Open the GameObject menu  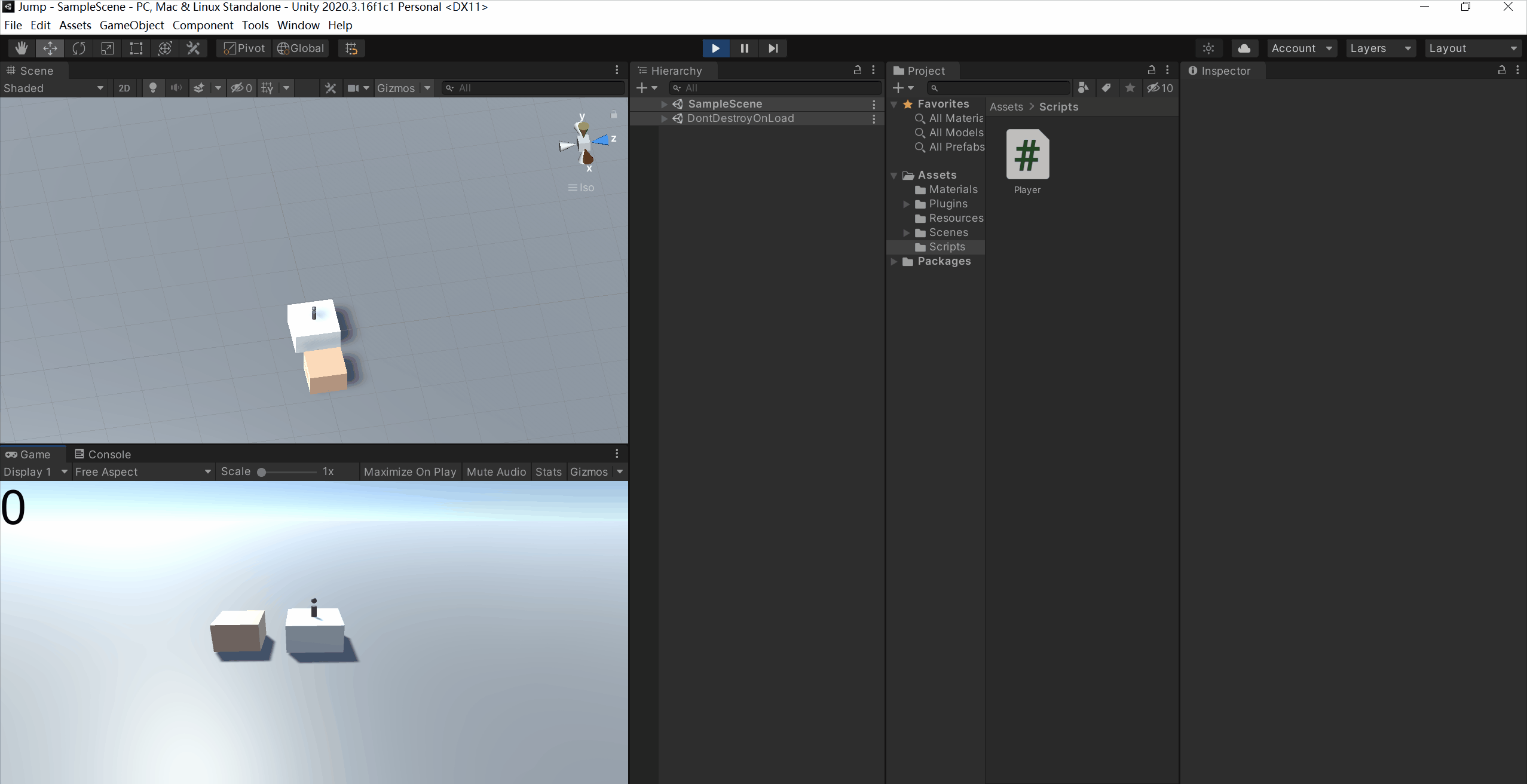coord(131,25)
